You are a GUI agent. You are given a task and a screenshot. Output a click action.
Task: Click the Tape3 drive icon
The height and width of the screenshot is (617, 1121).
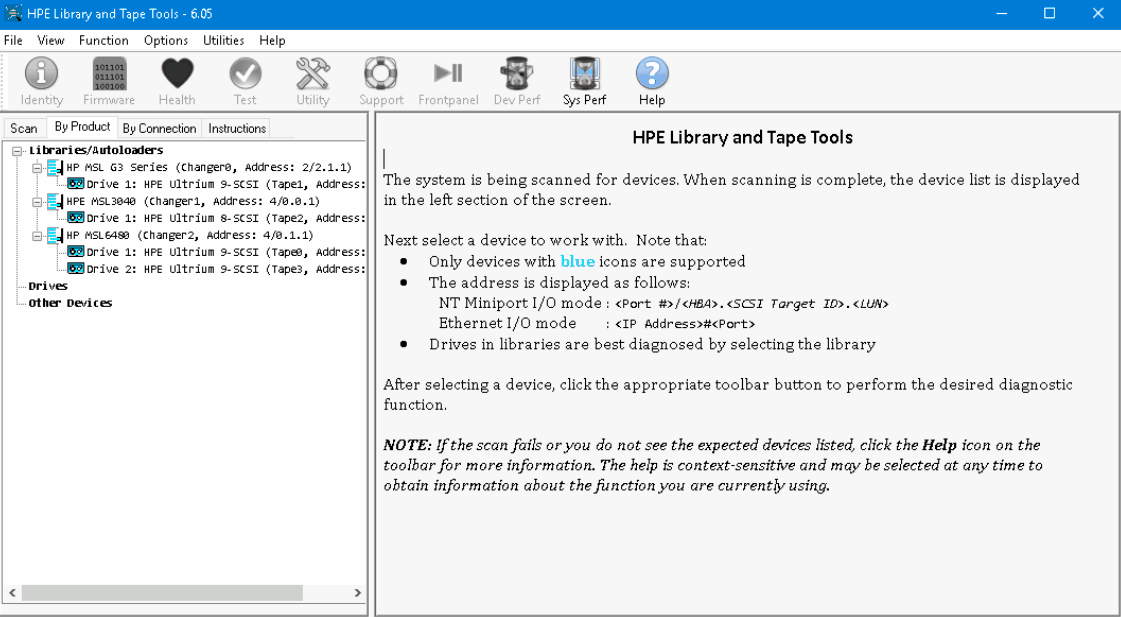(x=75, y=269)
